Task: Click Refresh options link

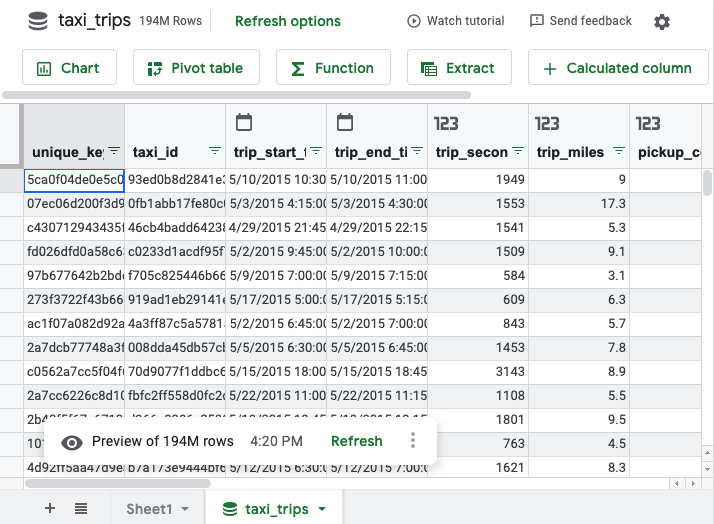Action: (x=287, y=21)
